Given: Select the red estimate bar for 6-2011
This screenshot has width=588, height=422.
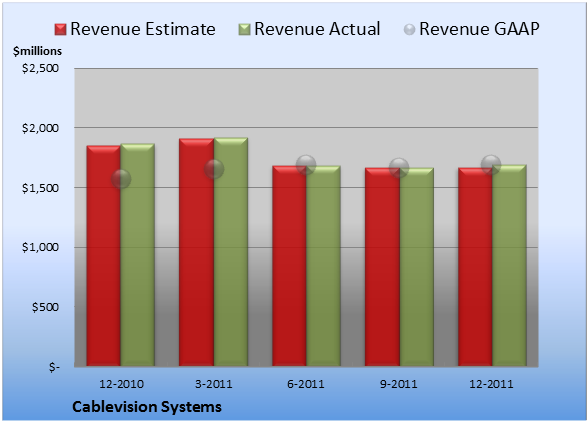Looking at the screenshot, I should [289, 266].
